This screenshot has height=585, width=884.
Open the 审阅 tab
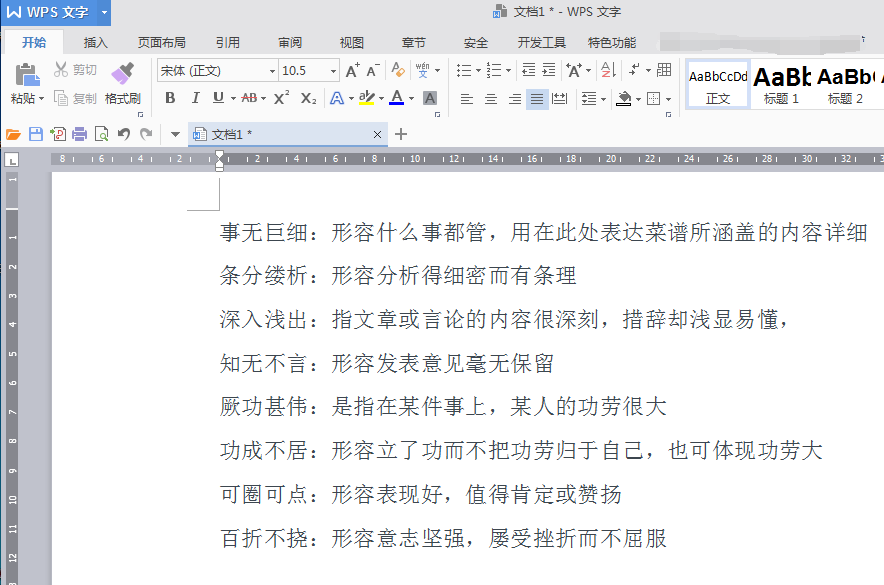click(290, 42)
